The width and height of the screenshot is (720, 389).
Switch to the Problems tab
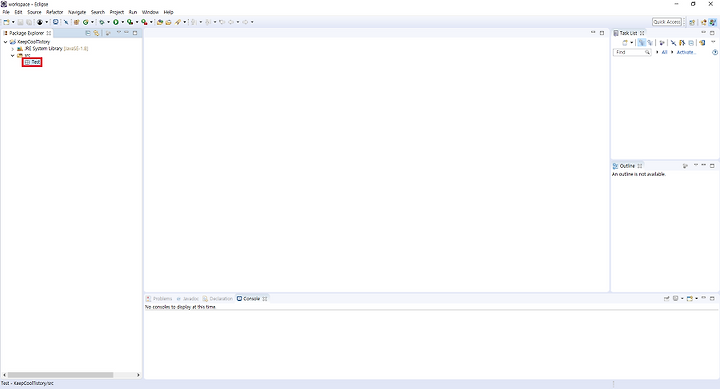point(159,299)
